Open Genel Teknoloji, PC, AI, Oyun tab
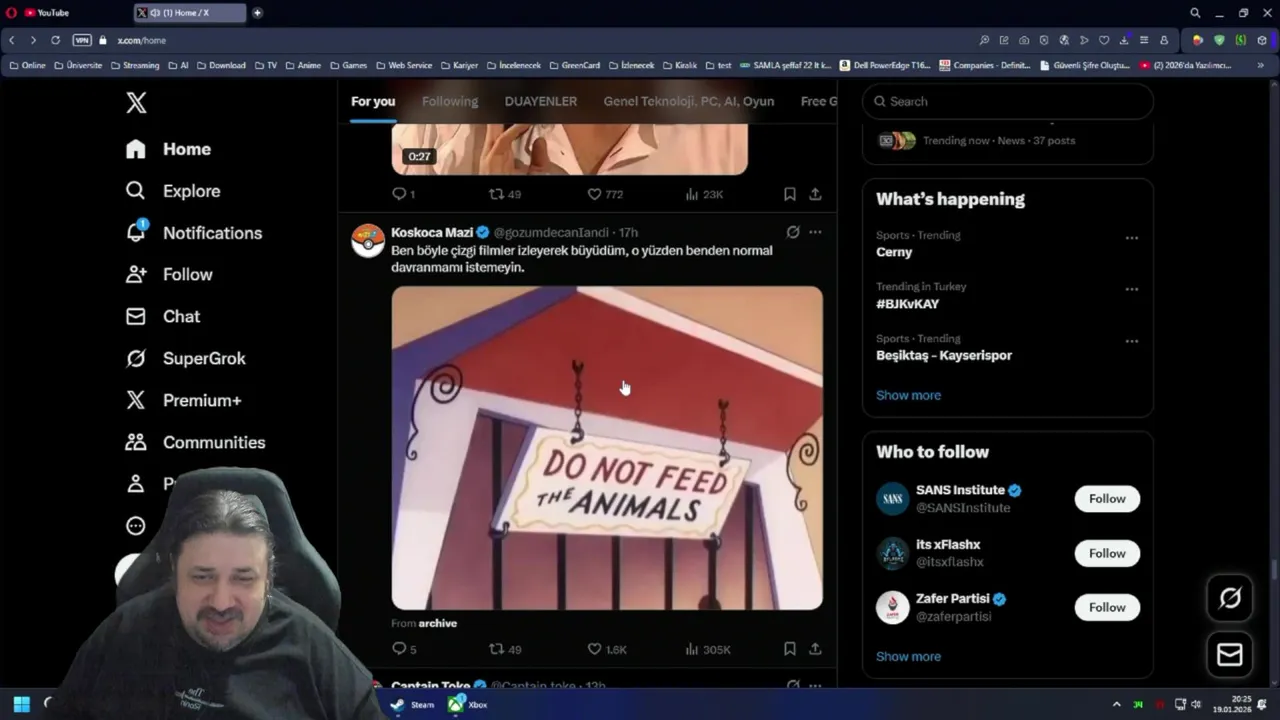The width and height of the screenshot is (1280, 720). (689, 101)
